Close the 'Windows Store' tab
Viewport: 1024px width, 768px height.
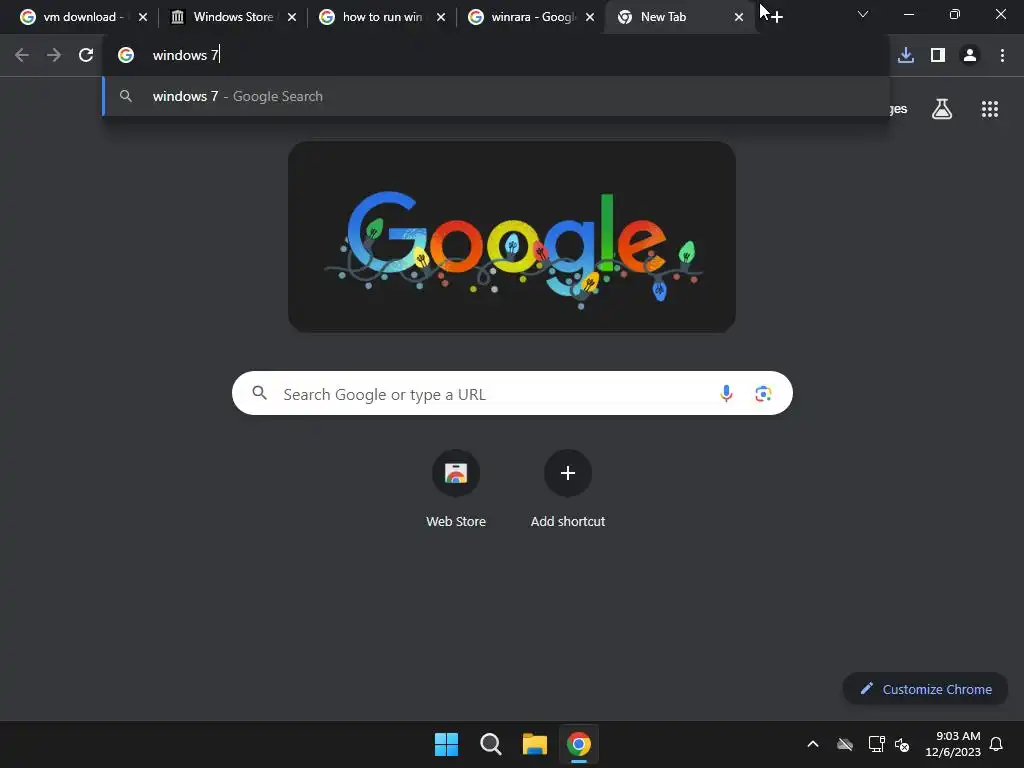point(292,17)
